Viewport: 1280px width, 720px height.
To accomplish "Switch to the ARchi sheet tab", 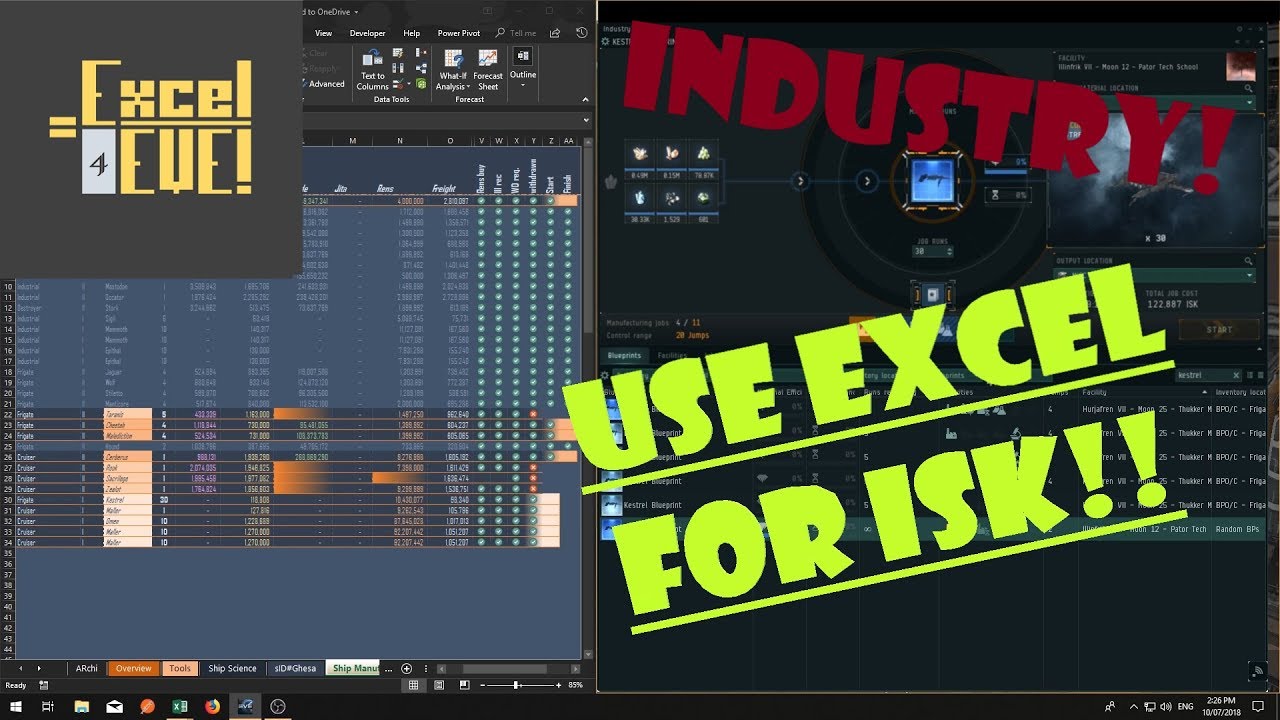I will pyautogui.click(x=86, y=668).
